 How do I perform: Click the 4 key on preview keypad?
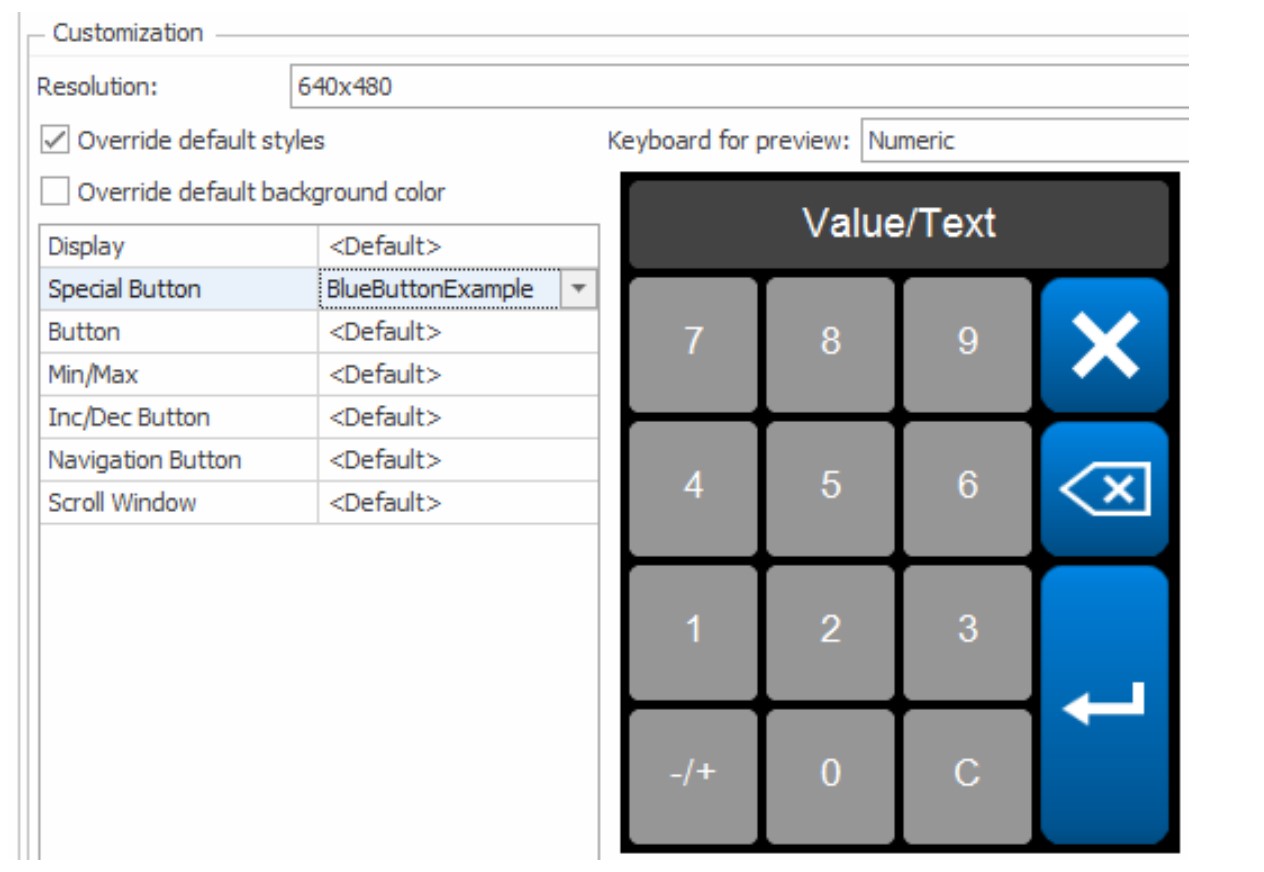693,489
